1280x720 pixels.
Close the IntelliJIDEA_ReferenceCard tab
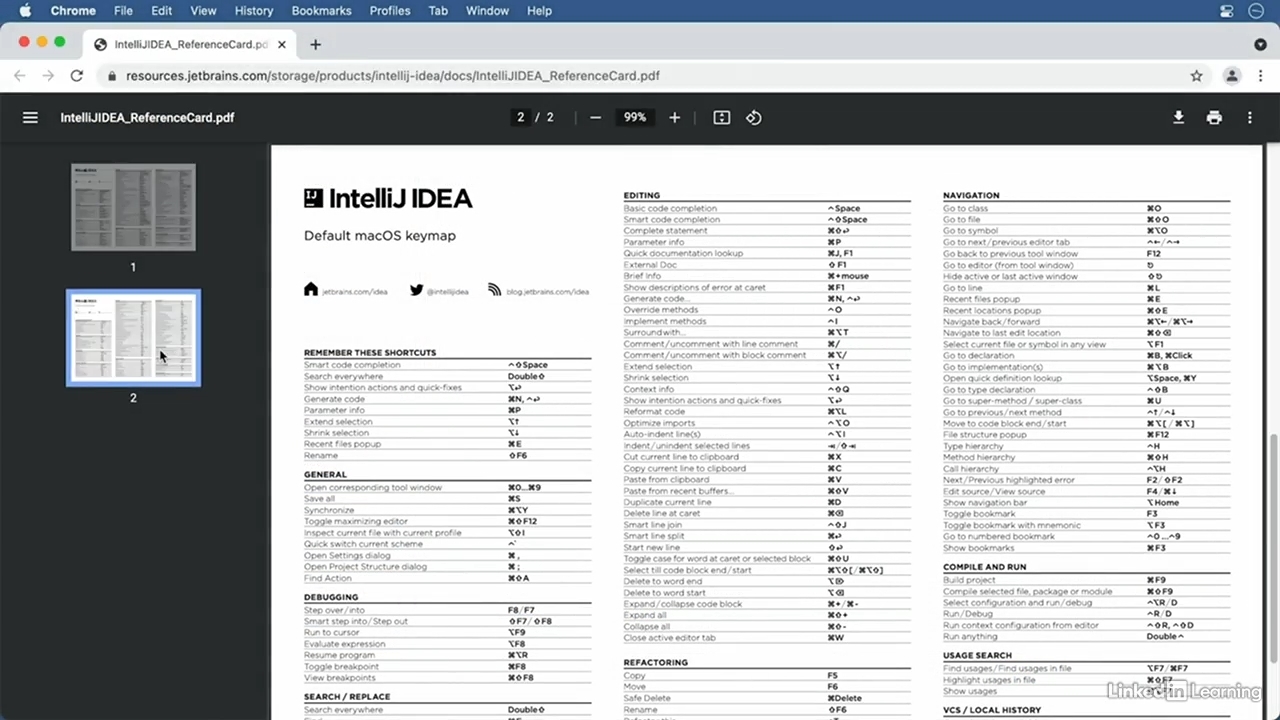(281, 44)
